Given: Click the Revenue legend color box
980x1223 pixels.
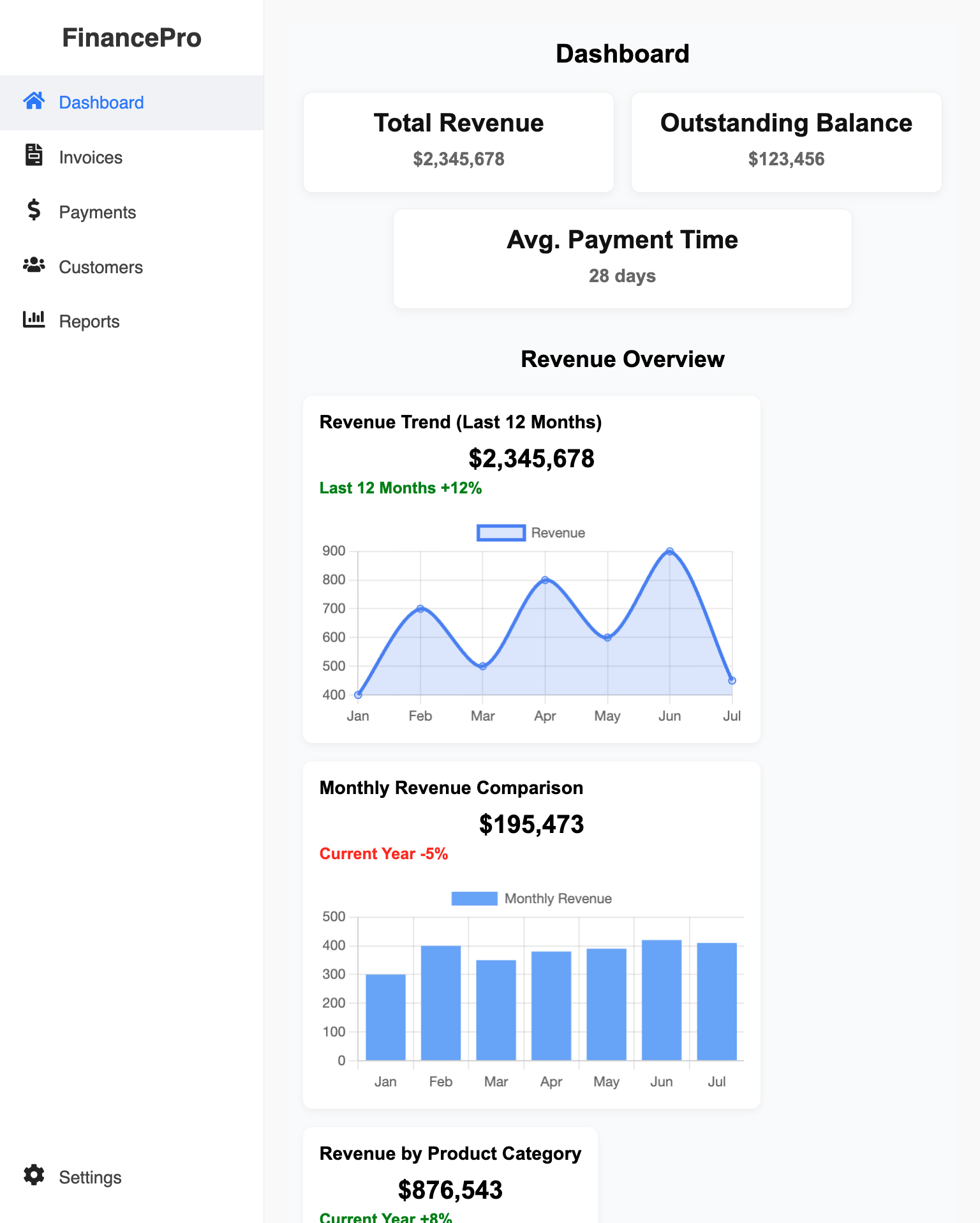Looking at the screenshot, I should point(501,533).
